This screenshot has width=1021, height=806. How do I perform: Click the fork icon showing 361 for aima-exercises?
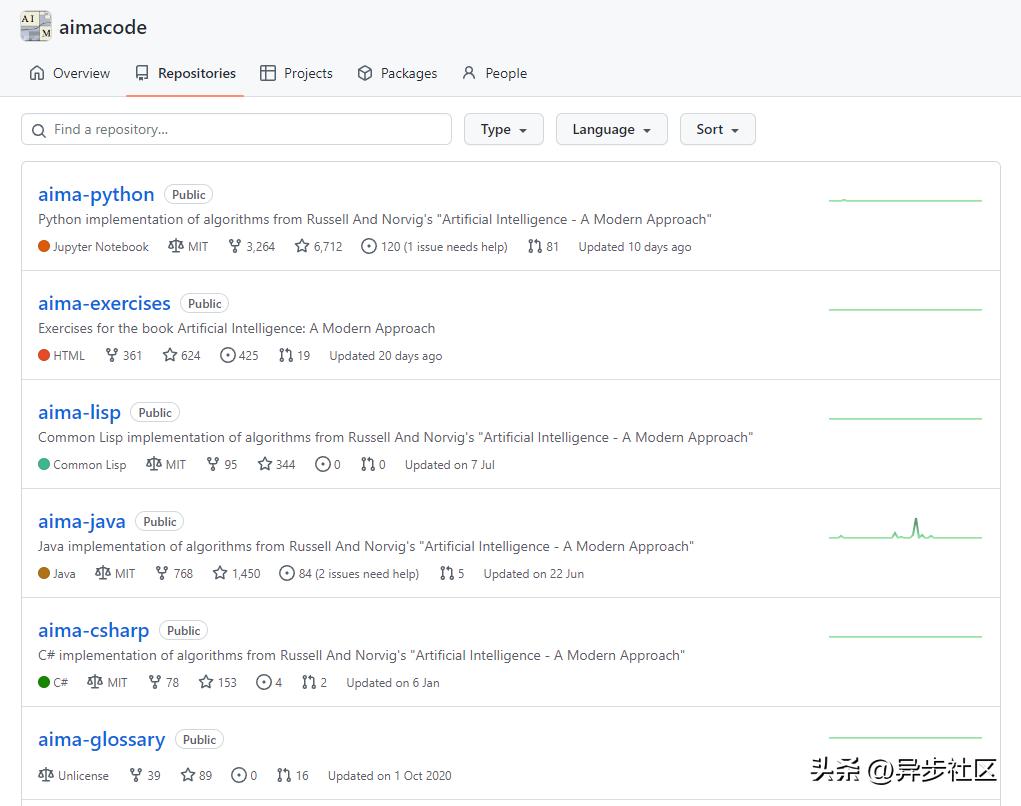[112, 355]
